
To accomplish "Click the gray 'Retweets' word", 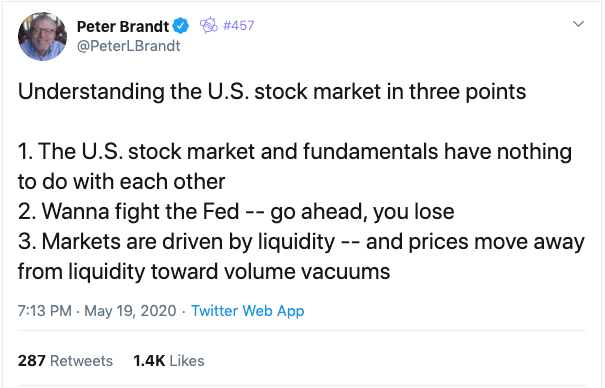I will point(81,361).
